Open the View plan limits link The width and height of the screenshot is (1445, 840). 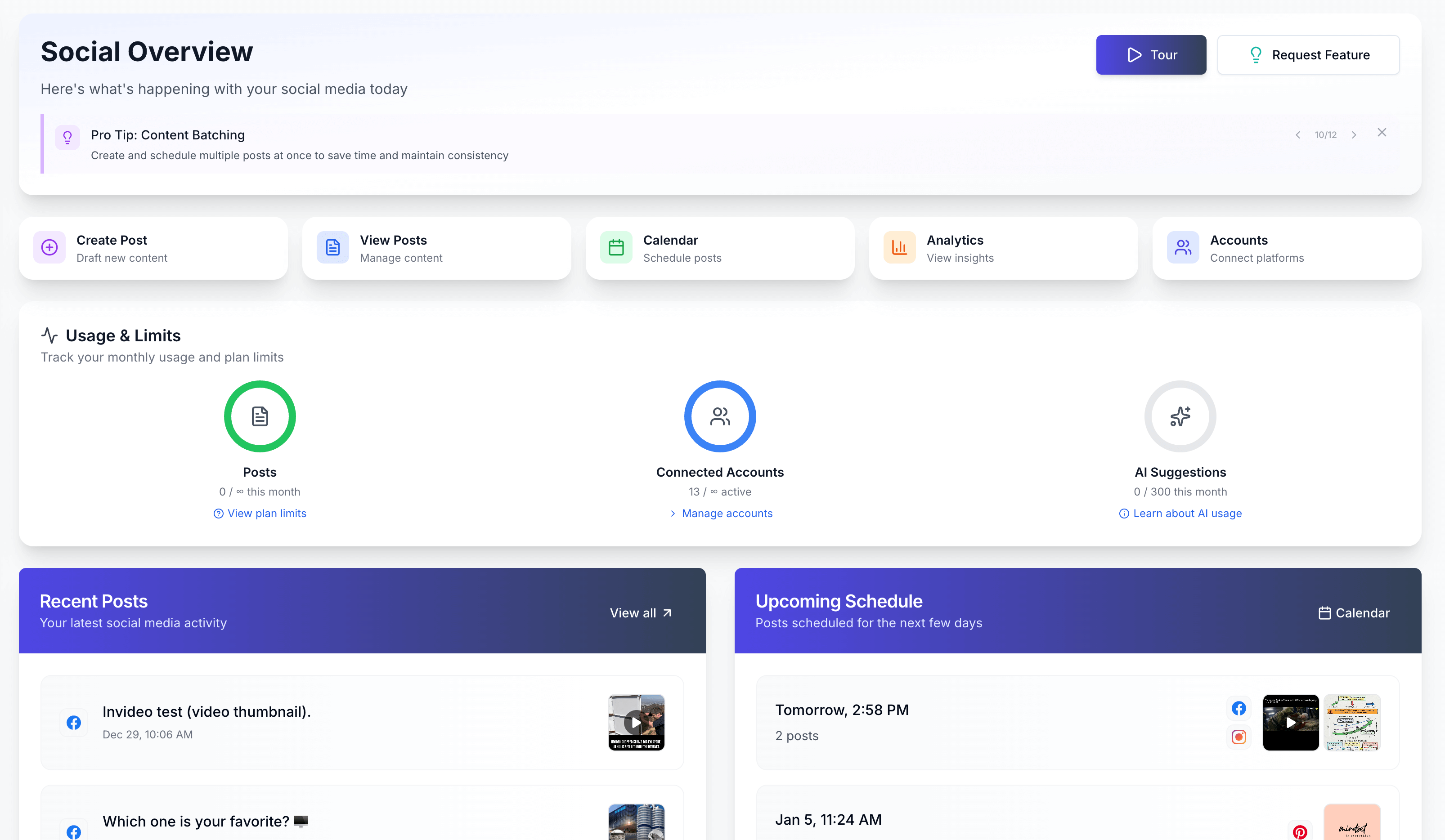tap(259, 514)
